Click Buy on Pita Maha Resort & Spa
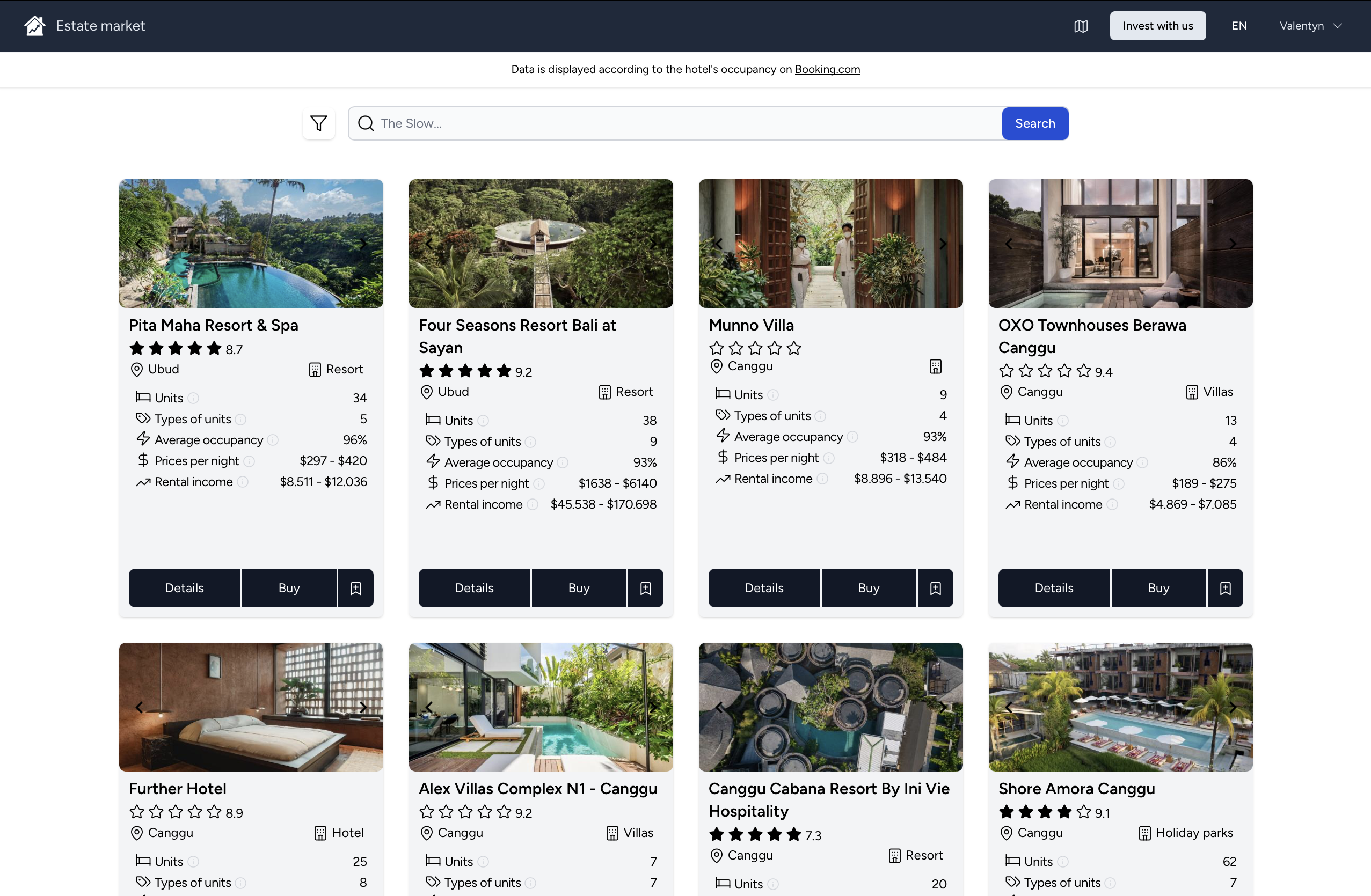 pyautogui.click(x=289, y=588)
